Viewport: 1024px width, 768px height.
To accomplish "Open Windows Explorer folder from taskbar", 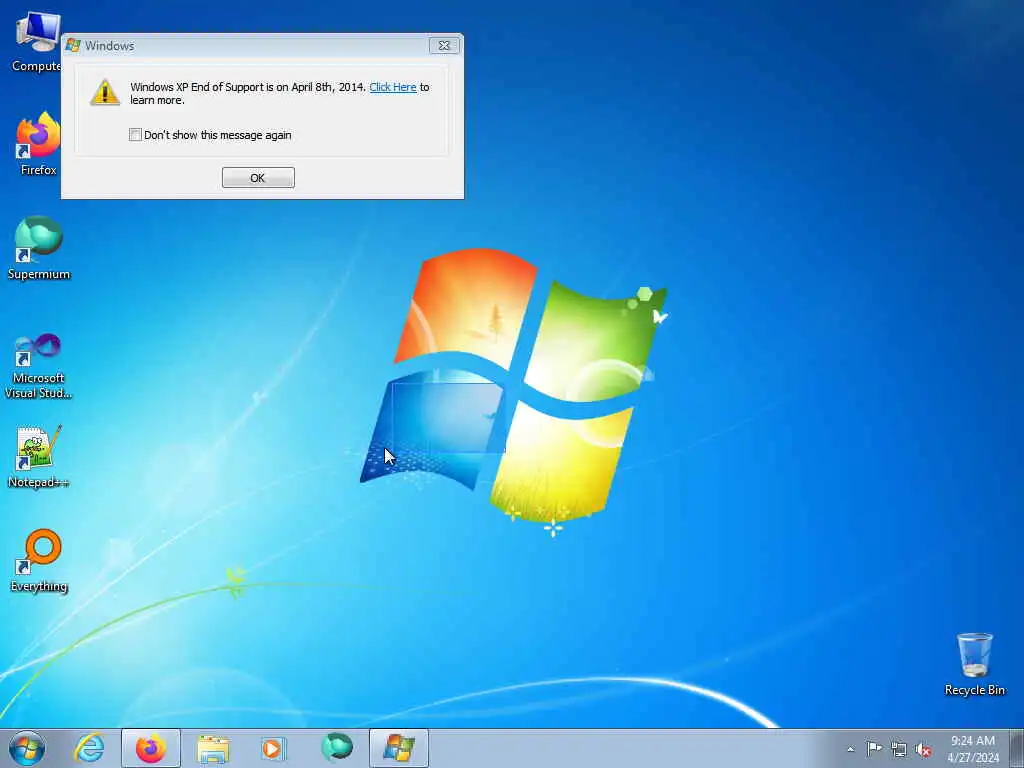I will (x=213, y=748).
